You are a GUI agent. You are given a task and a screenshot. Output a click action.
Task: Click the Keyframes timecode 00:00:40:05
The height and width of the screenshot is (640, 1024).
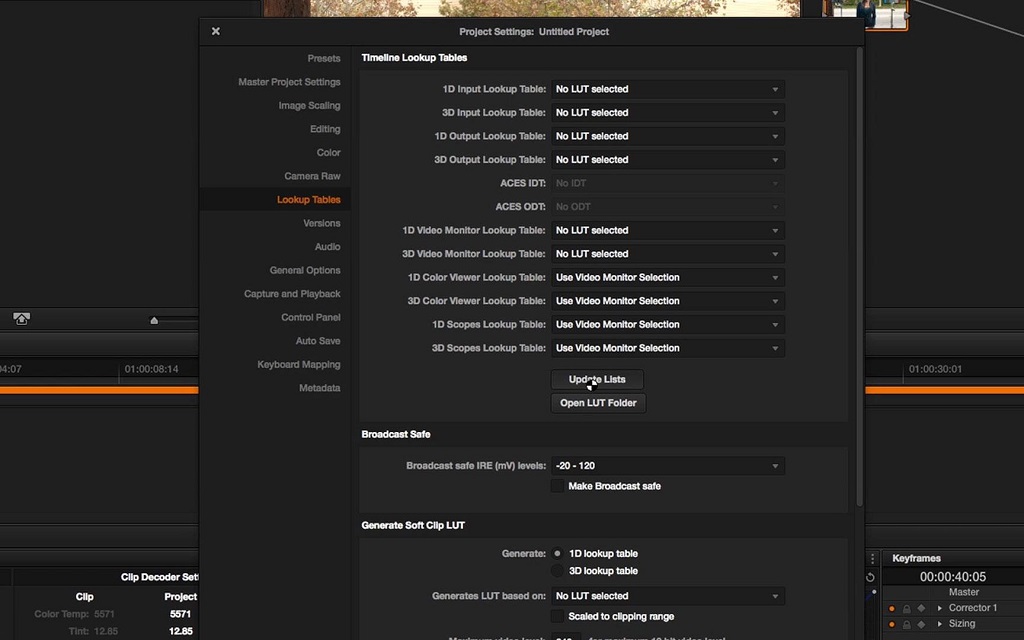[953, 577]
